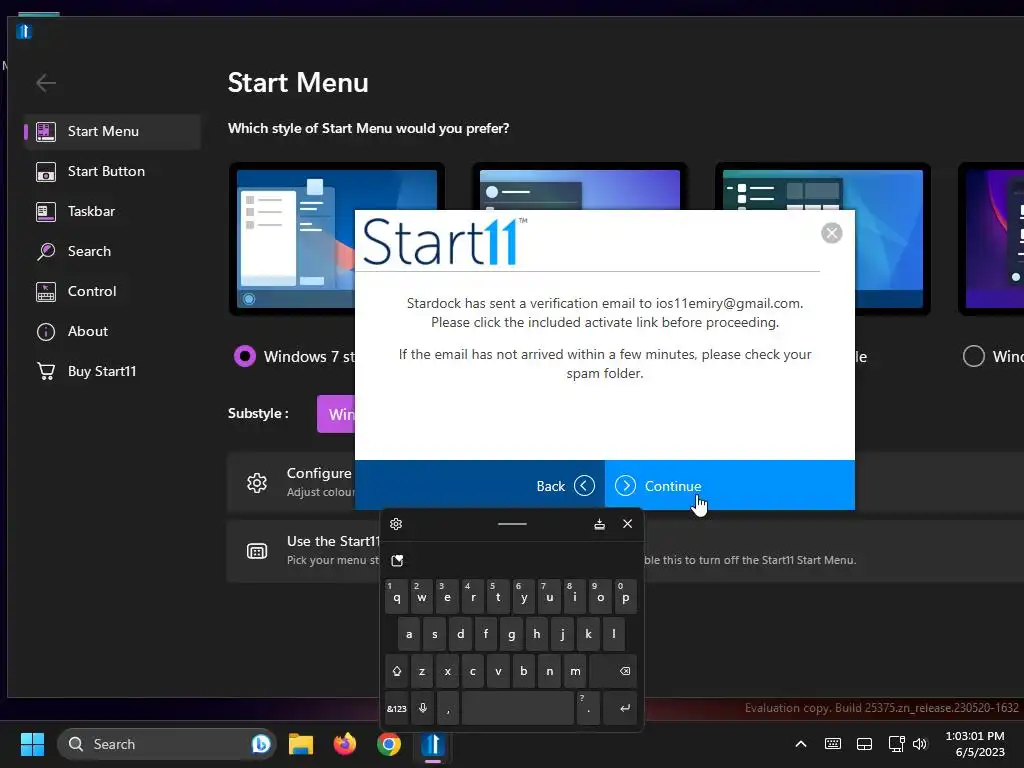Open the touch keyboard settings gear
The height and width of the screenshot is (768, 1024).
[x=396, y=524]
